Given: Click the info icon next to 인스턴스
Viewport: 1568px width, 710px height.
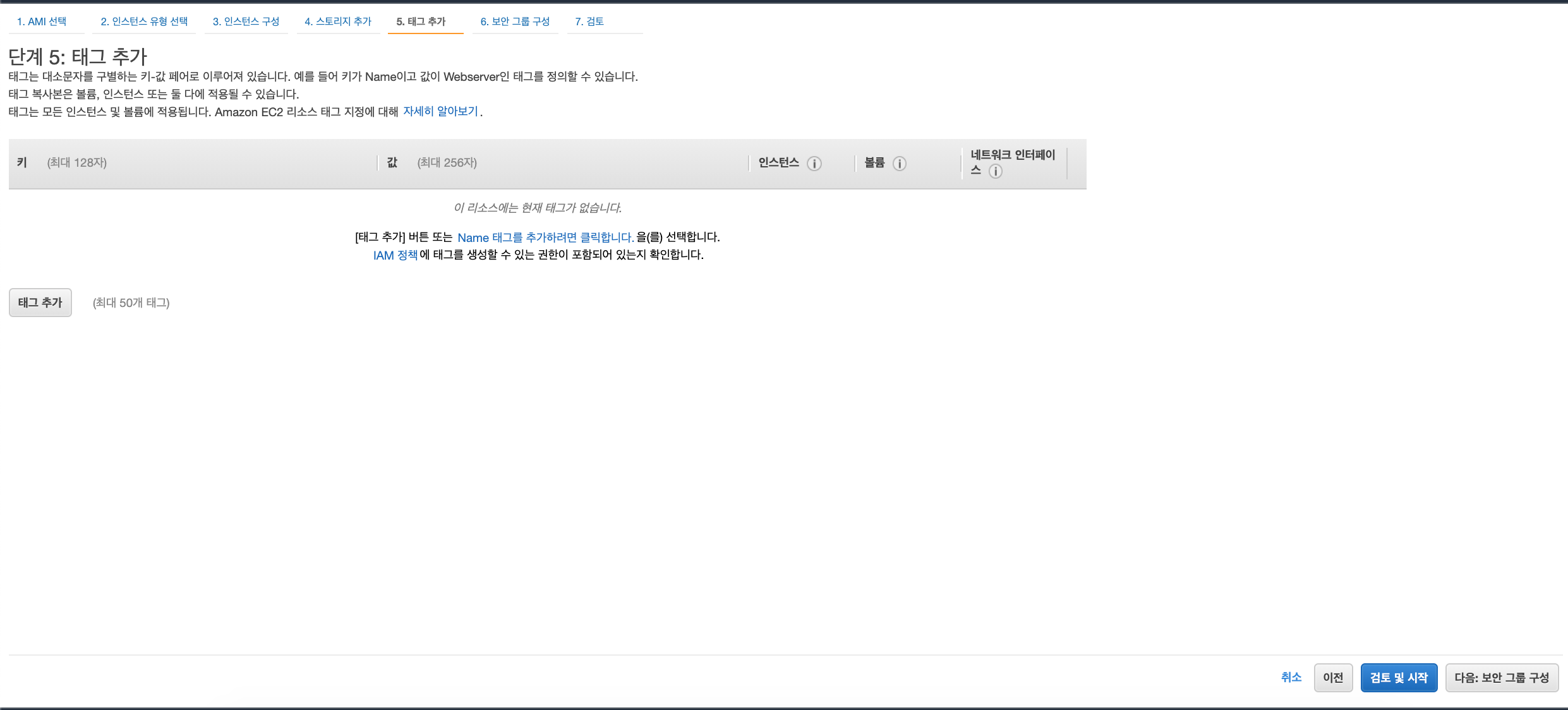Looking at the screenshot, I should (814, 164).
